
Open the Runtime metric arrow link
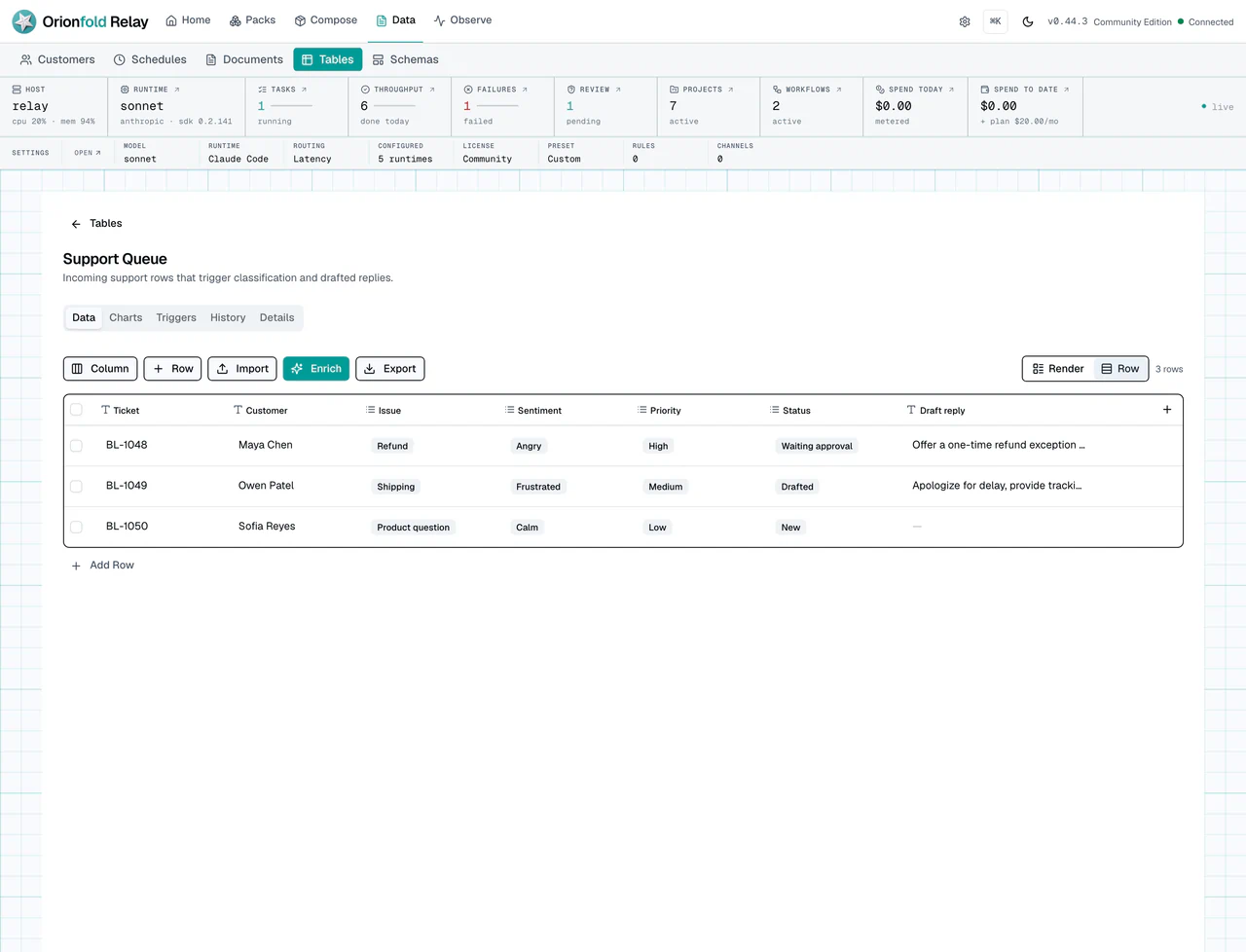pyautogui.click(x=176, y=90)
